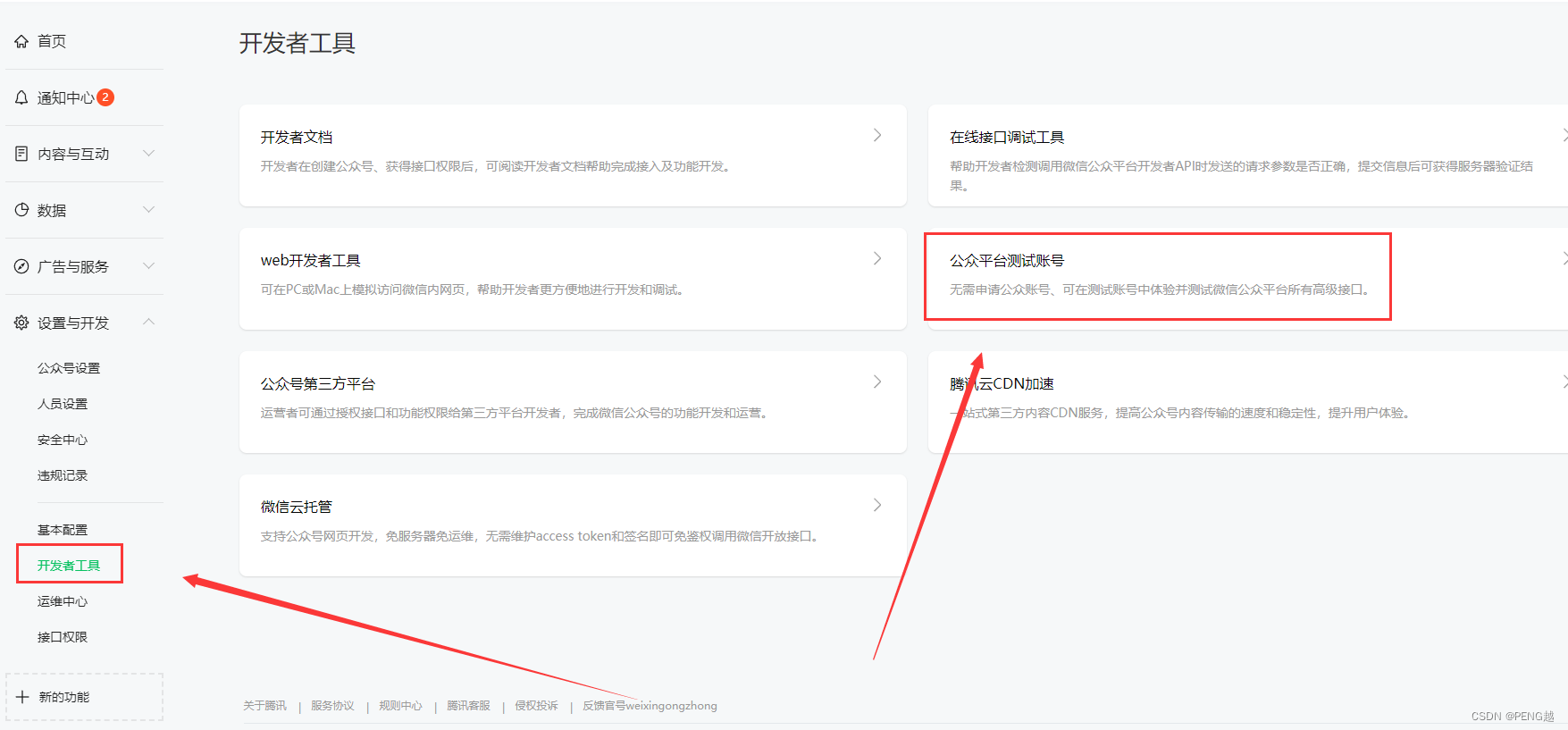The height and width of the screenshot is (730, 1568).
Task: Click the red notification badge showing 2
Action: 105,97
